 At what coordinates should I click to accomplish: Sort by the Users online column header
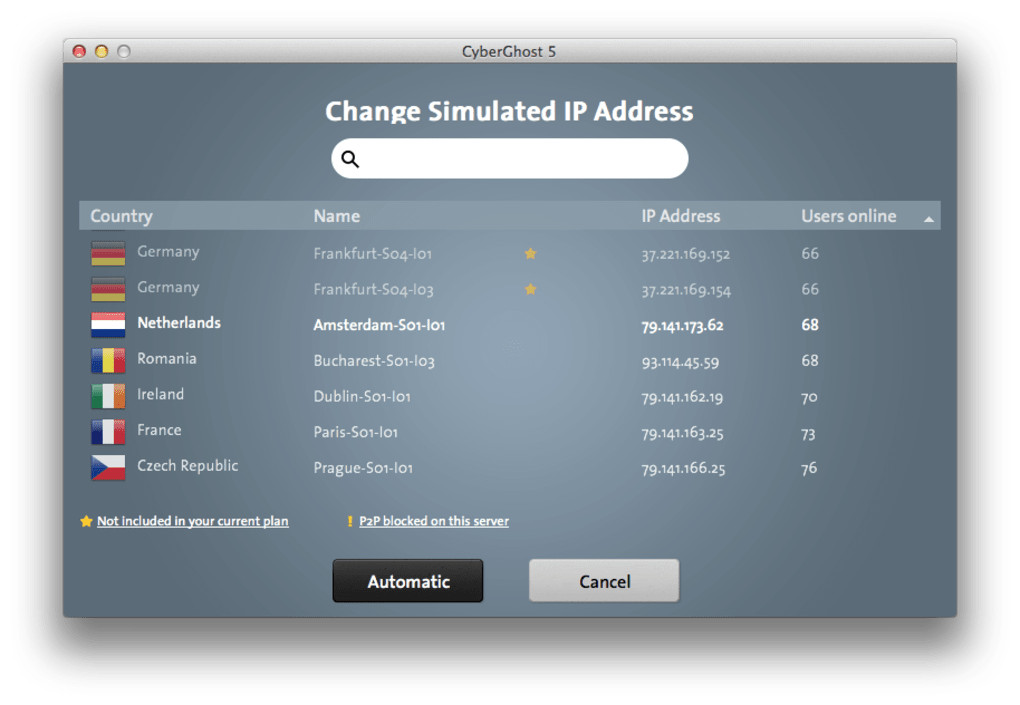point(848,216)
